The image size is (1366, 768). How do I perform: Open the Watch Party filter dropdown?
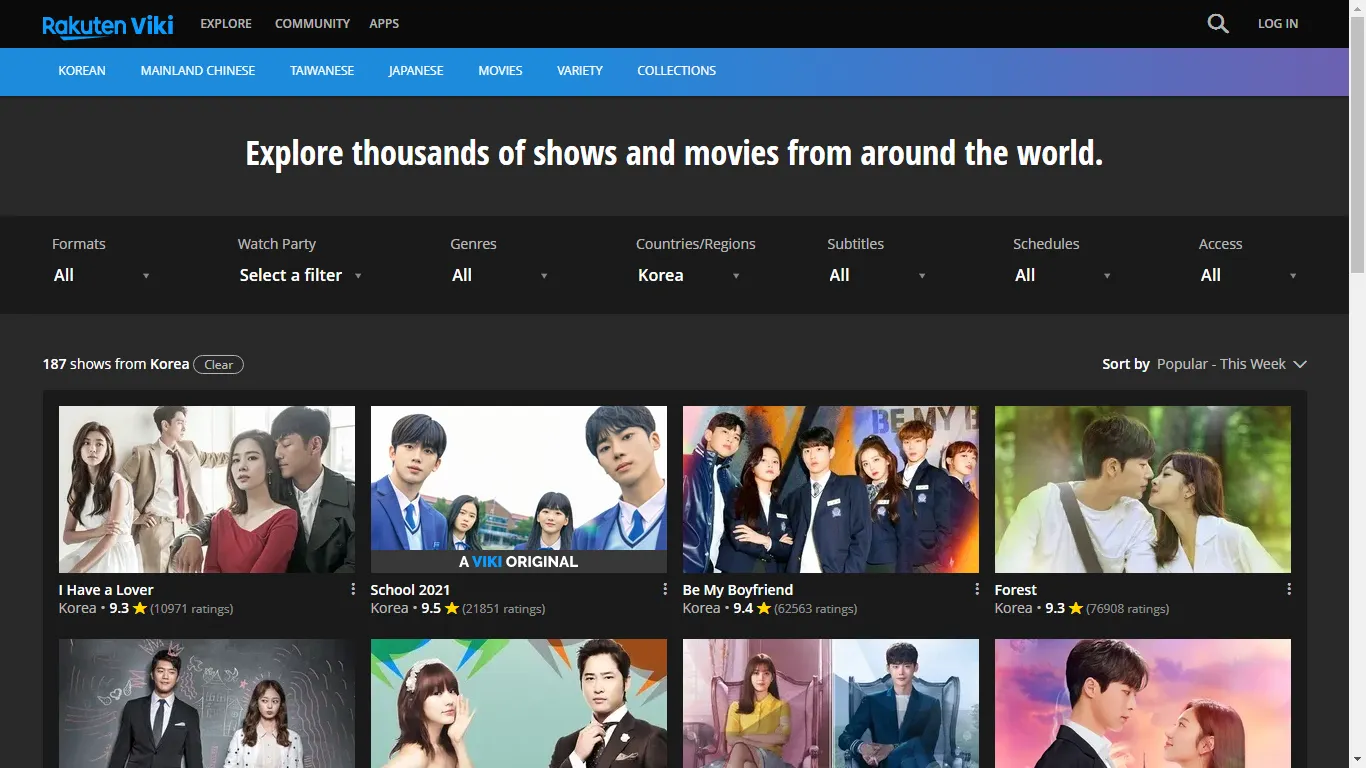[x=300, y=275]
